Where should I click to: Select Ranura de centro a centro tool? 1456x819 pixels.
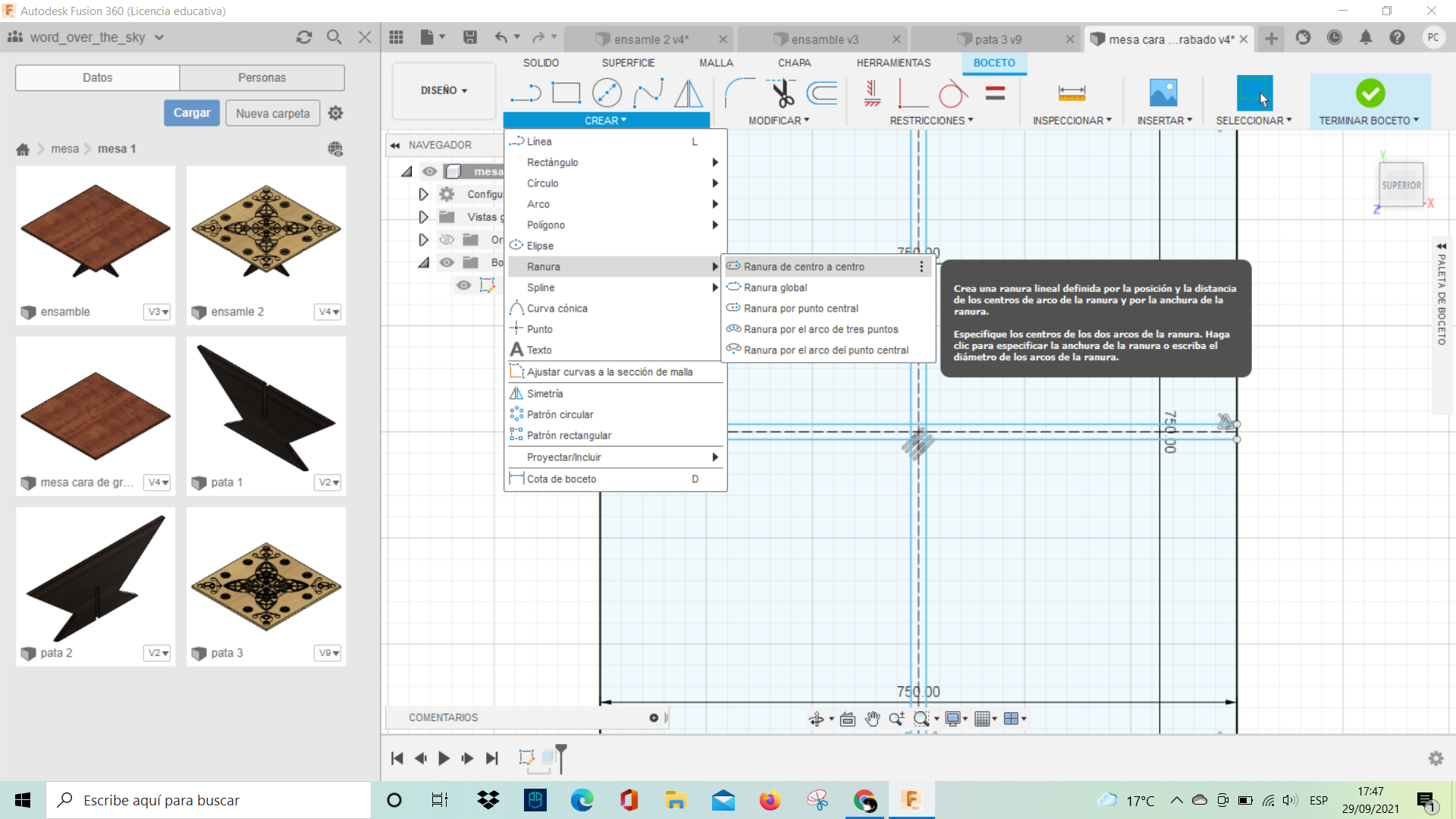pyautogui.click(x=805, y=266)
